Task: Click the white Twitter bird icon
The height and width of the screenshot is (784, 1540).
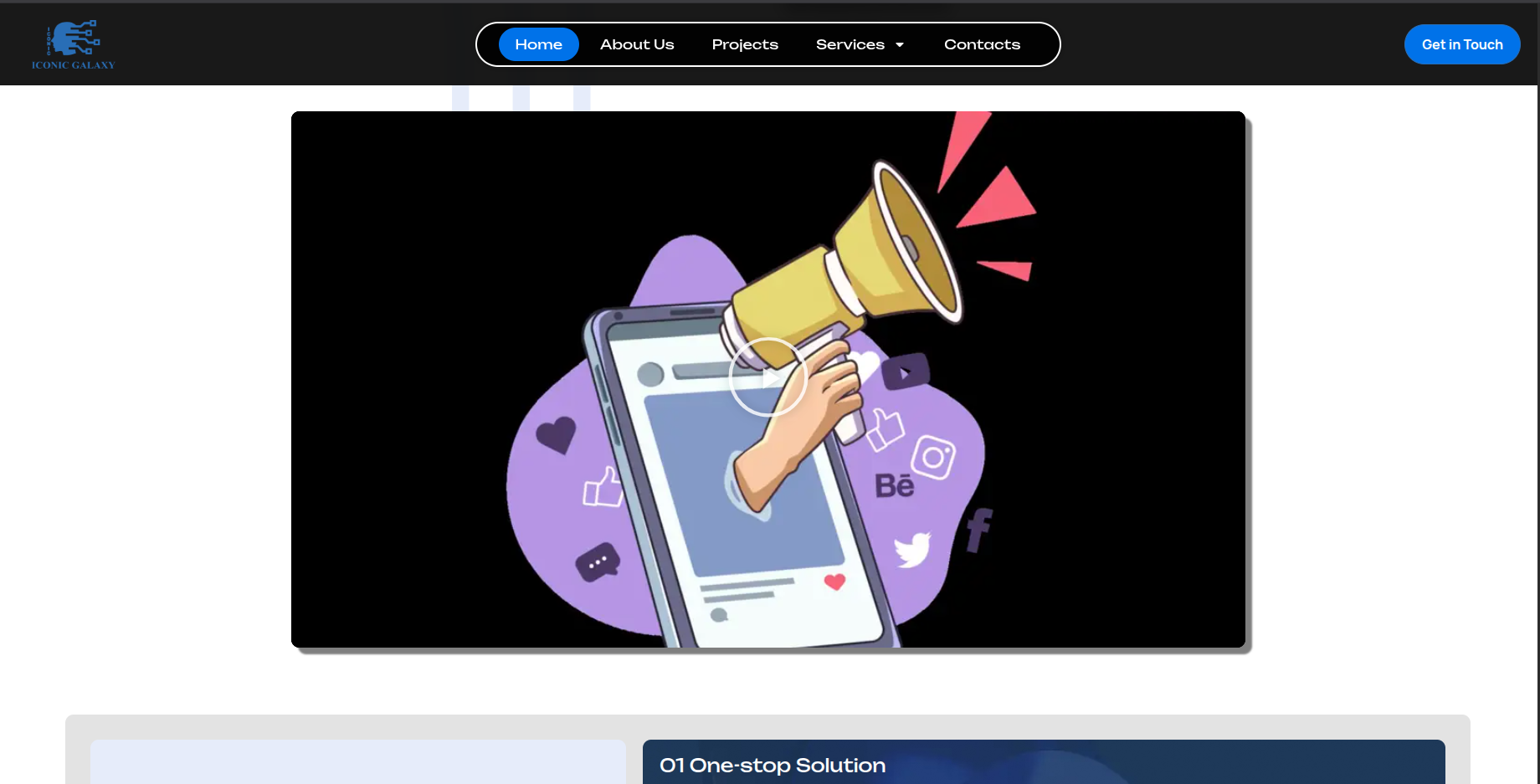Action: coord(911,549)
